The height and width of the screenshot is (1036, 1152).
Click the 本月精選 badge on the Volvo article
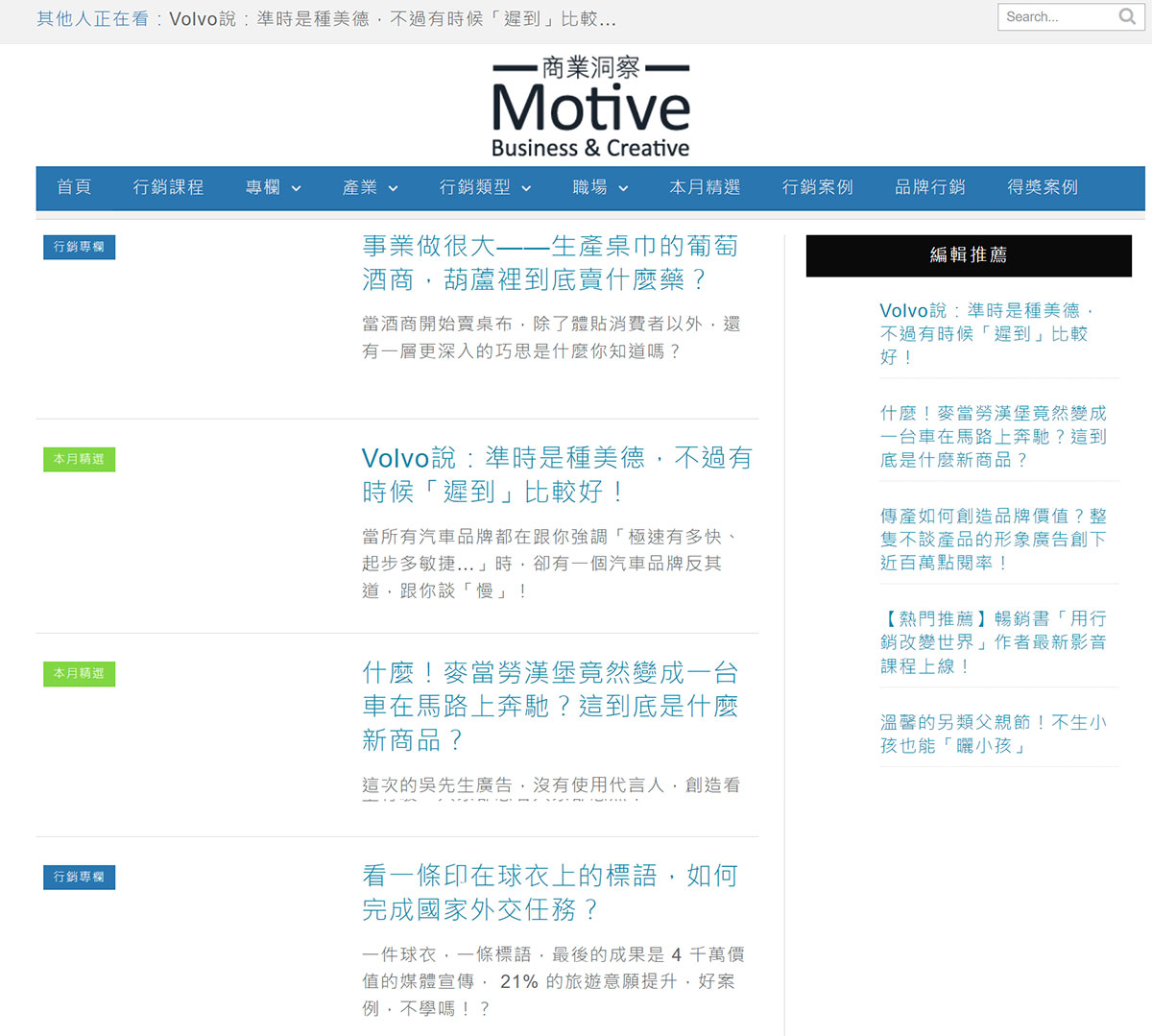coord(79,460)
